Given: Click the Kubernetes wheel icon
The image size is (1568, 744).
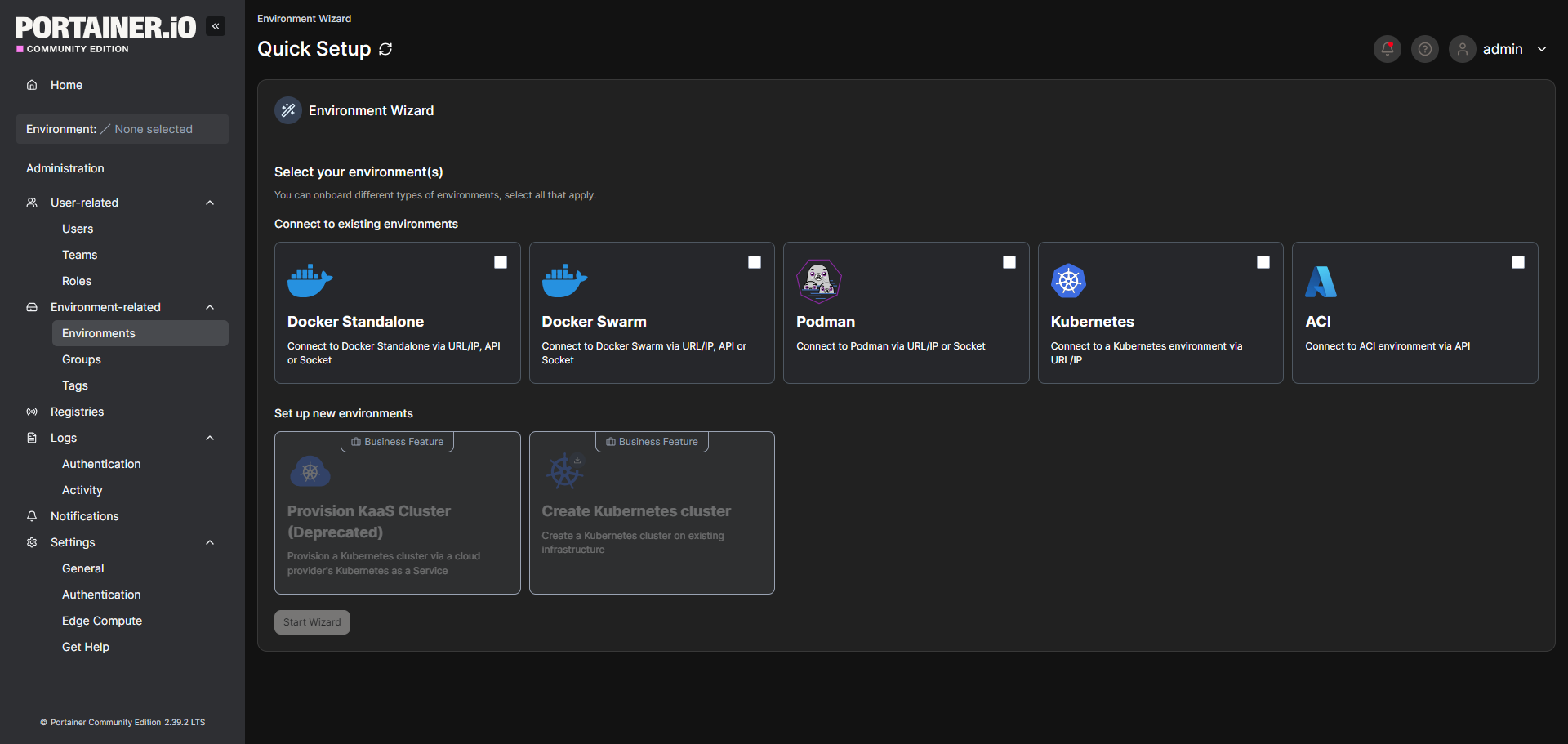Looking at the screenshot, I should point(1068,281).
